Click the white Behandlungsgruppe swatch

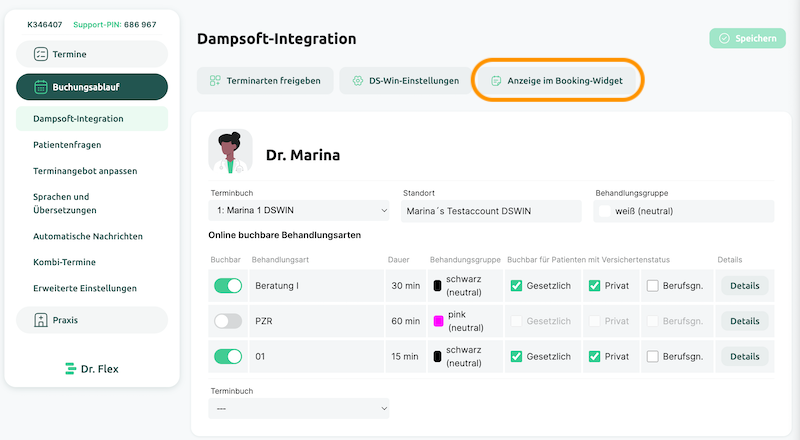pos(605,211)
